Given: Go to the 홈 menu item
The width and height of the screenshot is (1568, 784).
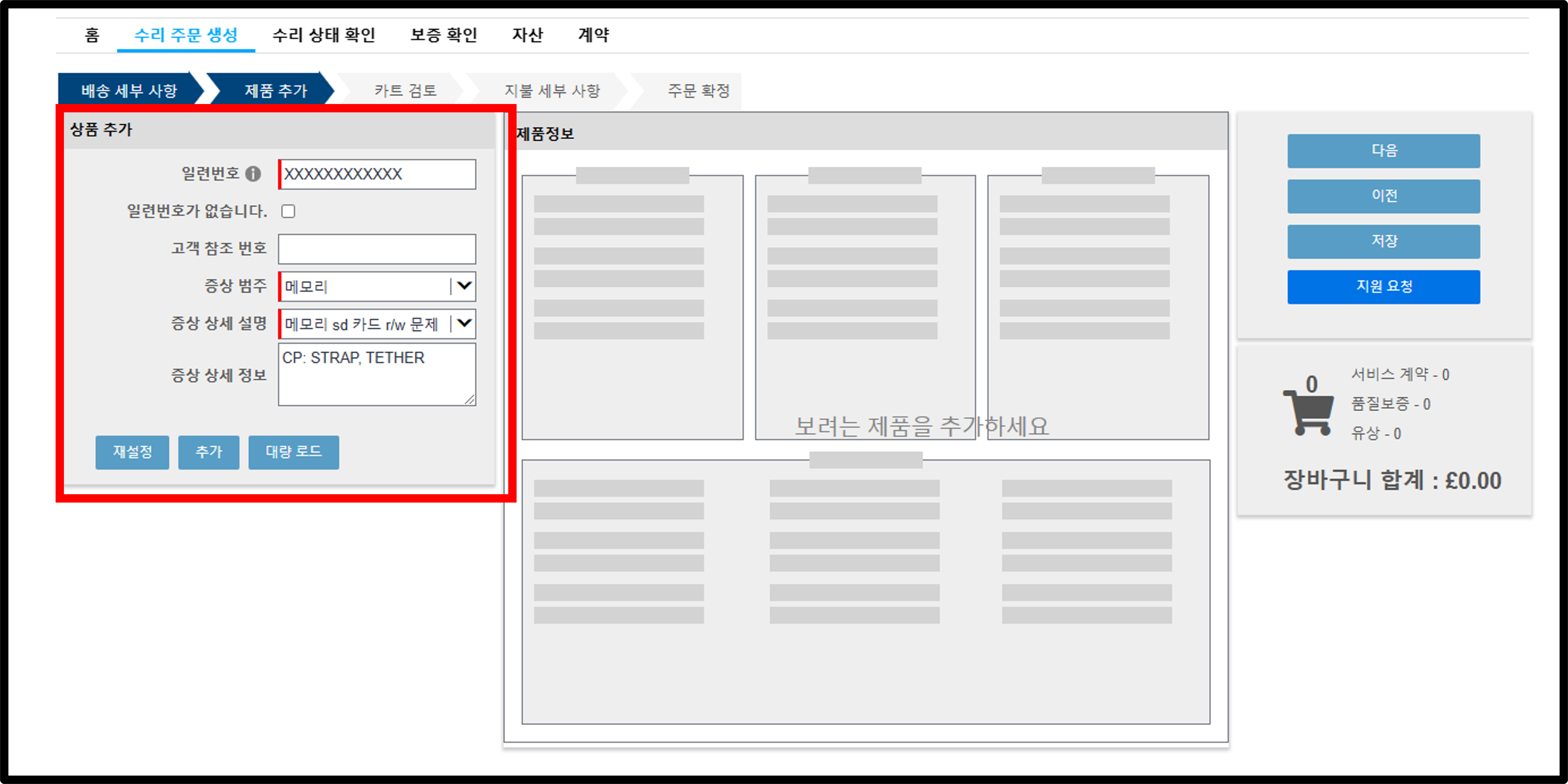Looking at the screenshot, I should point(92,35).
